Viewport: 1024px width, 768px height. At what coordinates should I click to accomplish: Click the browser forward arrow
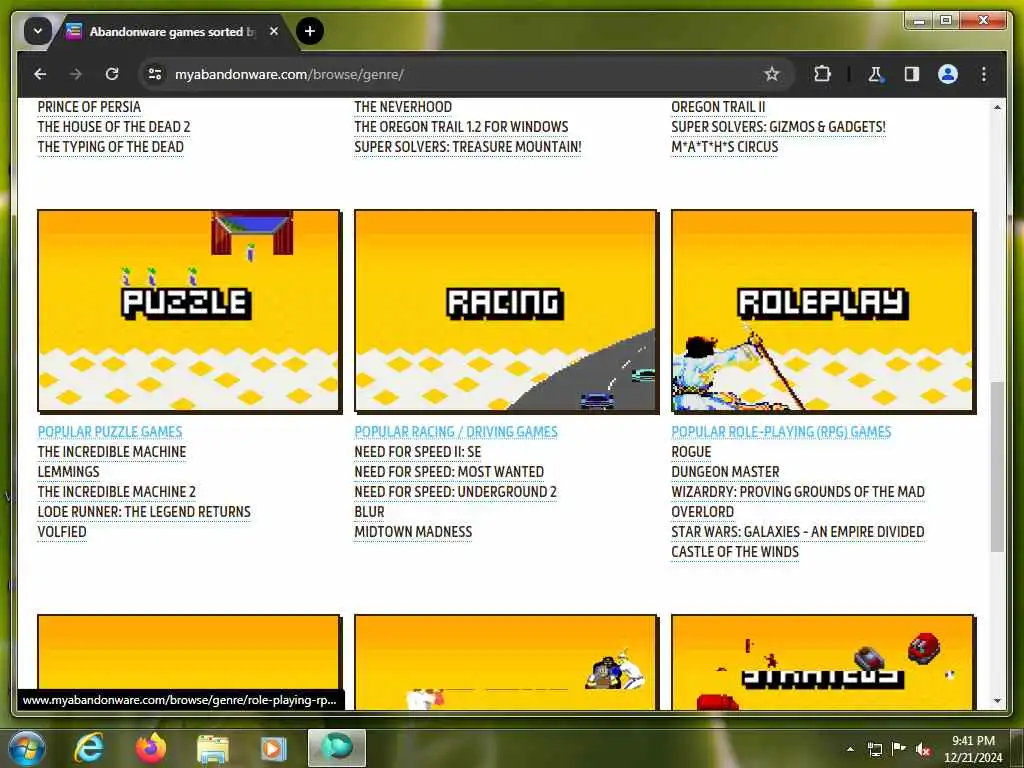[x=76, y=74]
